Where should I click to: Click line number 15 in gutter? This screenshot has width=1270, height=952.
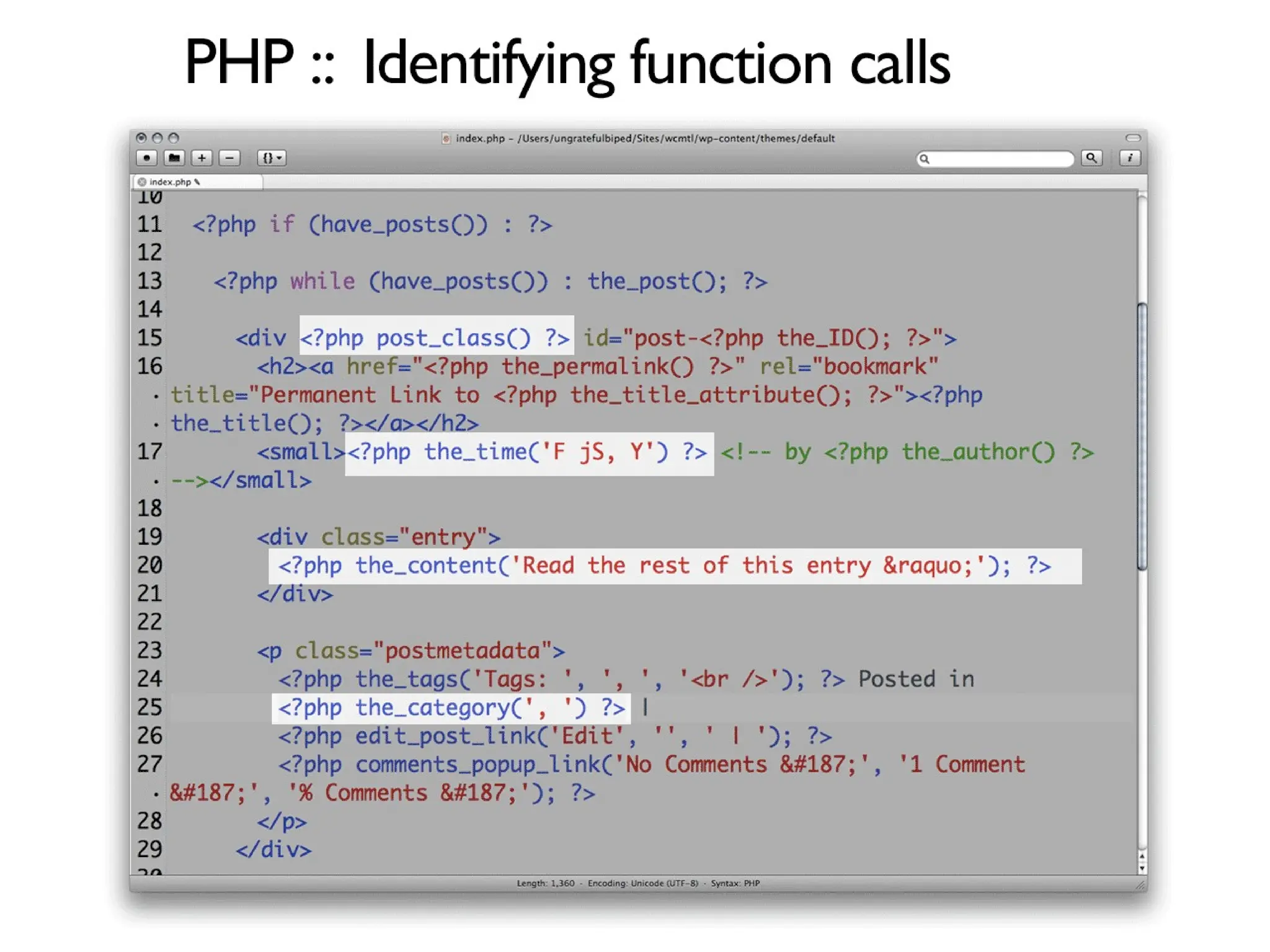click(149, 338)
